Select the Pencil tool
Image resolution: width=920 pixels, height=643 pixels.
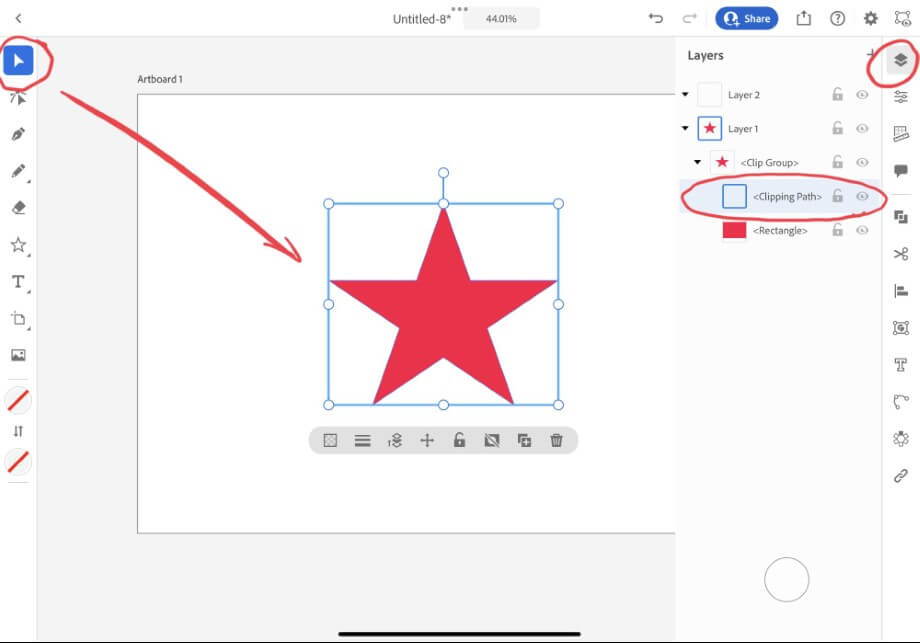click(x=18, y=171)
